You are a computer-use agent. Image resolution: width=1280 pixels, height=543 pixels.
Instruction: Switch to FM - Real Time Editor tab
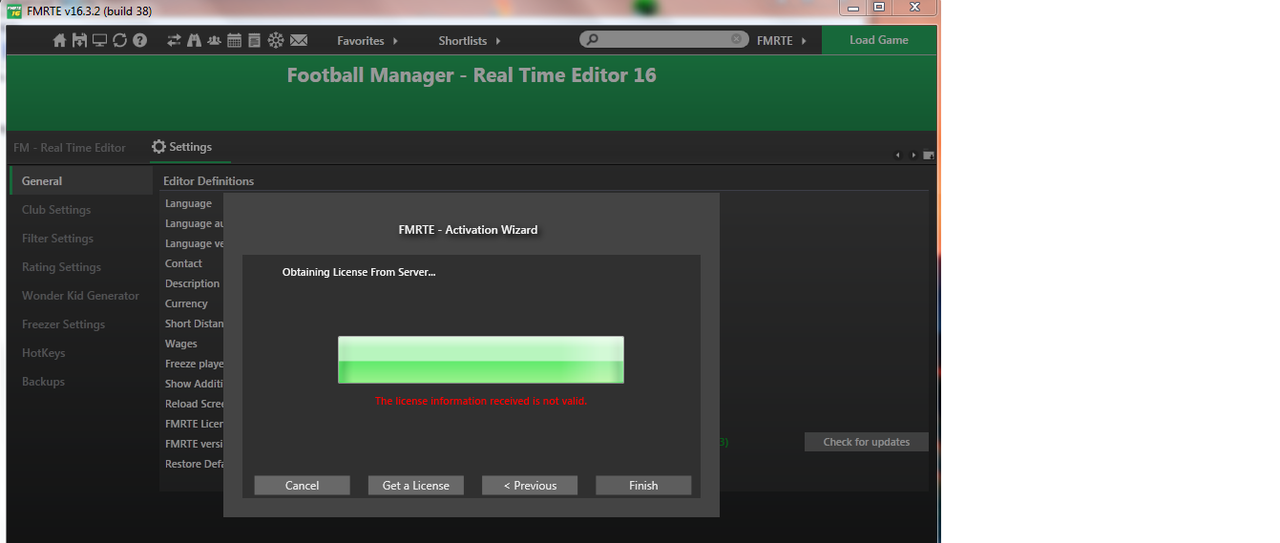point(70,147)
